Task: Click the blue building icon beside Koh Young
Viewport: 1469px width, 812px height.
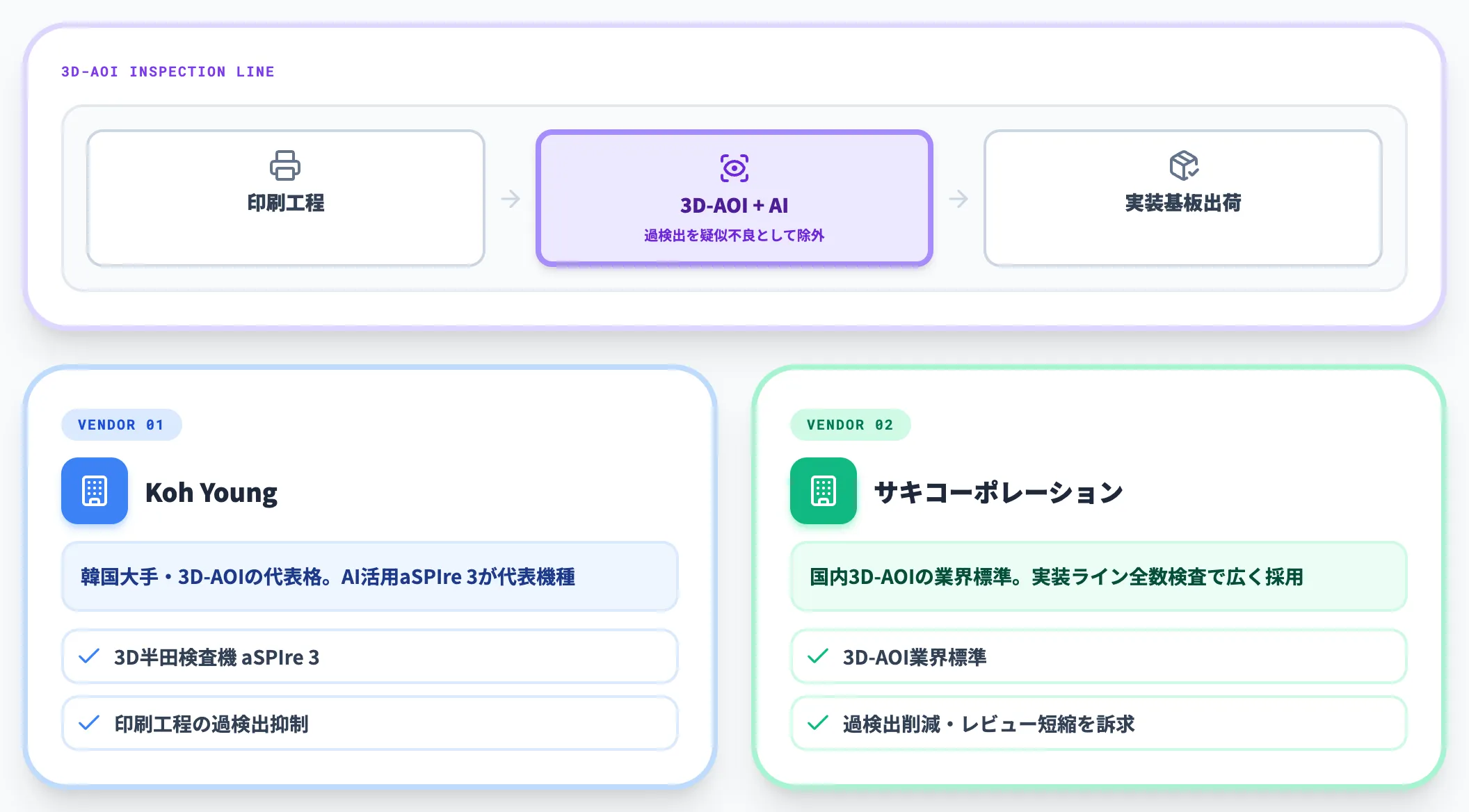Action: tap(95, 491)
